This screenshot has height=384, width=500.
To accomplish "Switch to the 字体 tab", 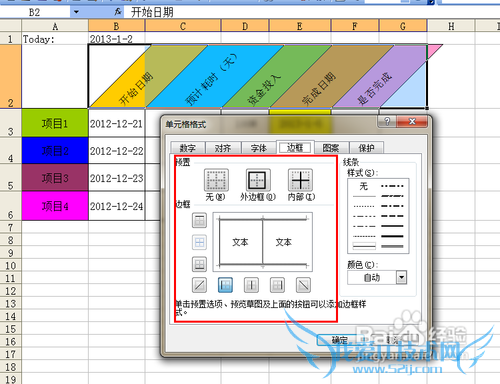I will (259, 148).
